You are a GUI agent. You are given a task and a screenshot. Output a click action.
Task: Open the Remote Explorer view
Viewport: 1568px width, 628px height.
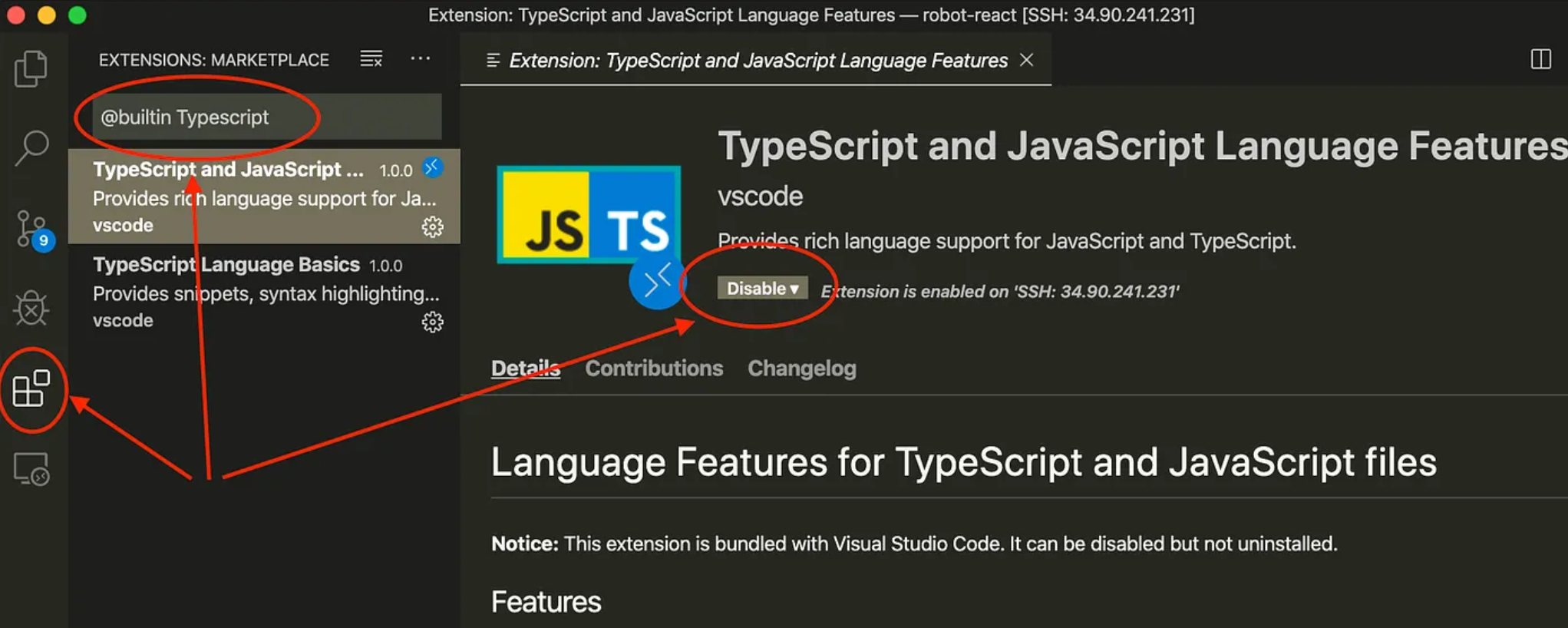coord(31,468)
